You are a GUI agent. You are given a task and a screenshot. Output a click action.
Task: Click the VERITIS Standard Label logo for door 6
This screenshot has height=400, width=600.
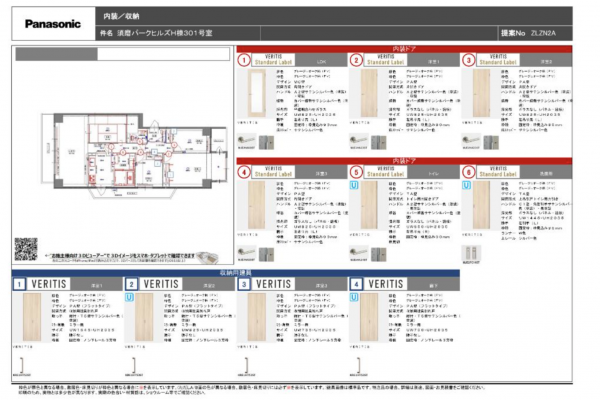(498, 172)
